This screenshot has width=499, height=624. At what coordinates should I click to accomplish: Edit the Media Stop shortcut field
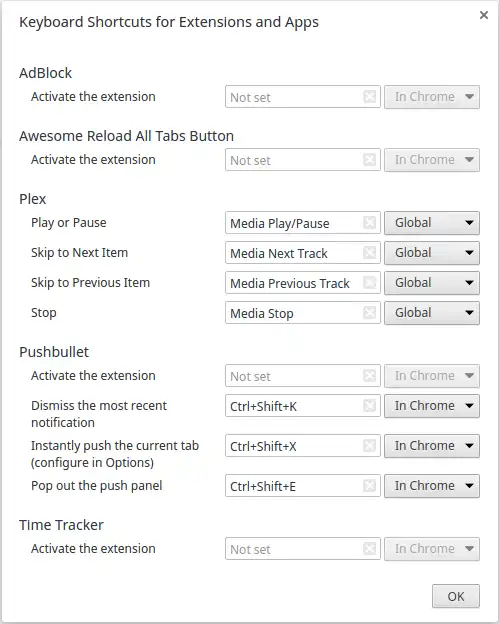point(303,313)
